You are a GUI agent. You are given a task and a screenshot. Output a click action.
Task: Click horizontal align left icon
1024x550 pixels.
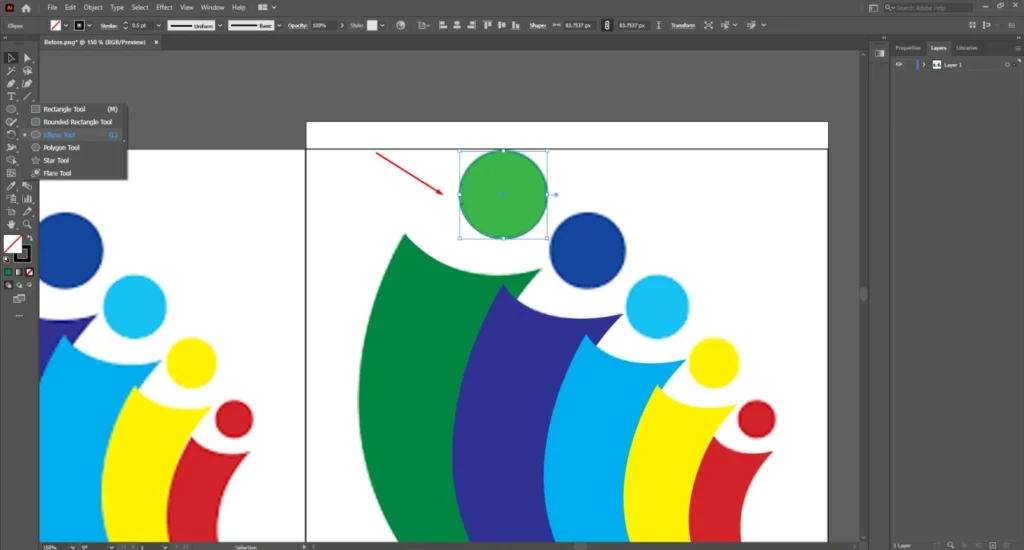[443, 25]
